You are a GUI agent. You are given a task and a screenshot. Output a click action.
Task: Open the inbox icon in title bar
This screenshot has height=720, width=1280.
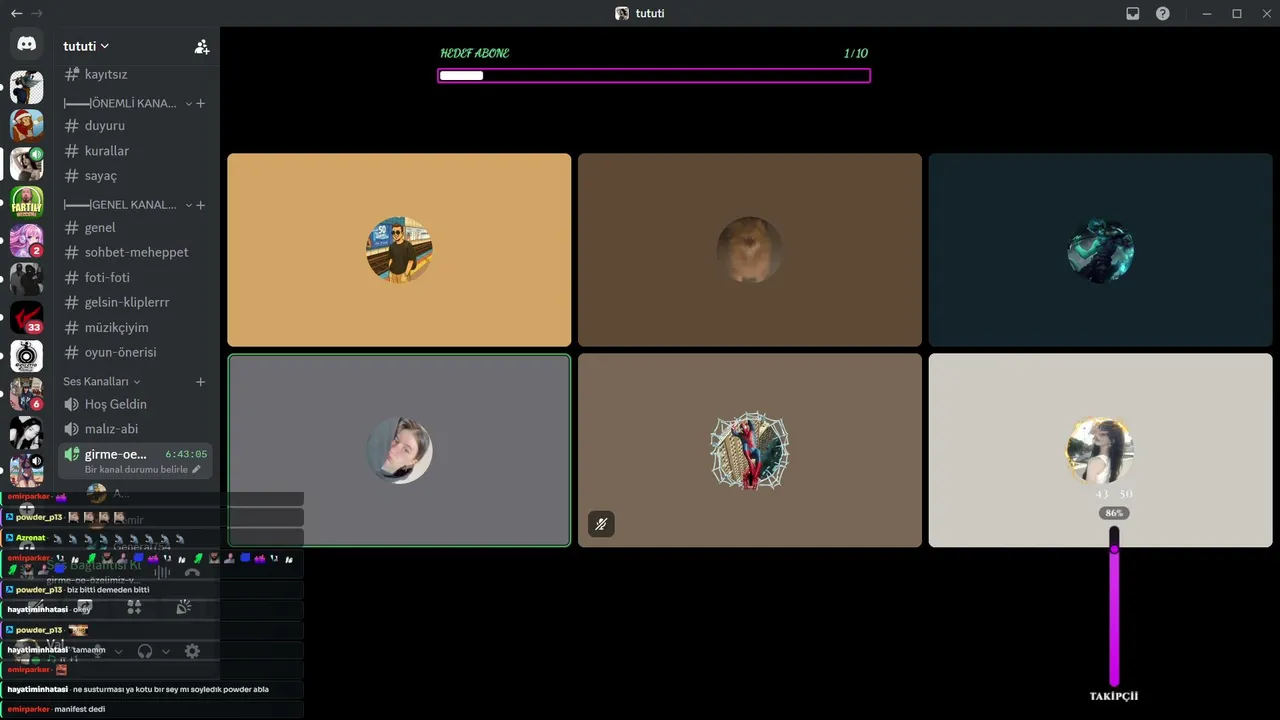point(1133,13)
